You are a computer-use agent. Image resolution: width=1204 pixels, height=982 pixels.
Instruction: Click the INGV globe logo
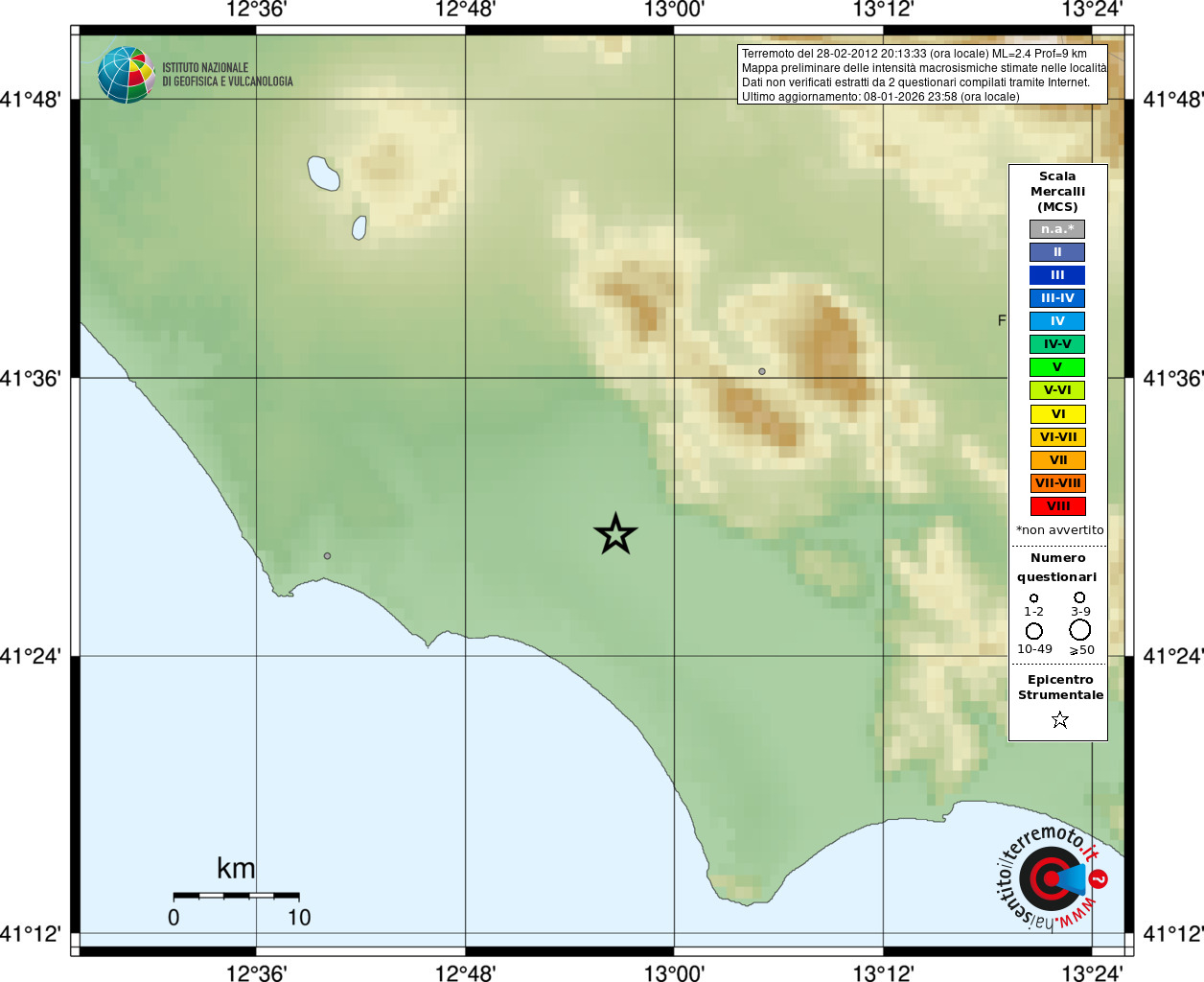pyautogui.click(x=126, y=75)
